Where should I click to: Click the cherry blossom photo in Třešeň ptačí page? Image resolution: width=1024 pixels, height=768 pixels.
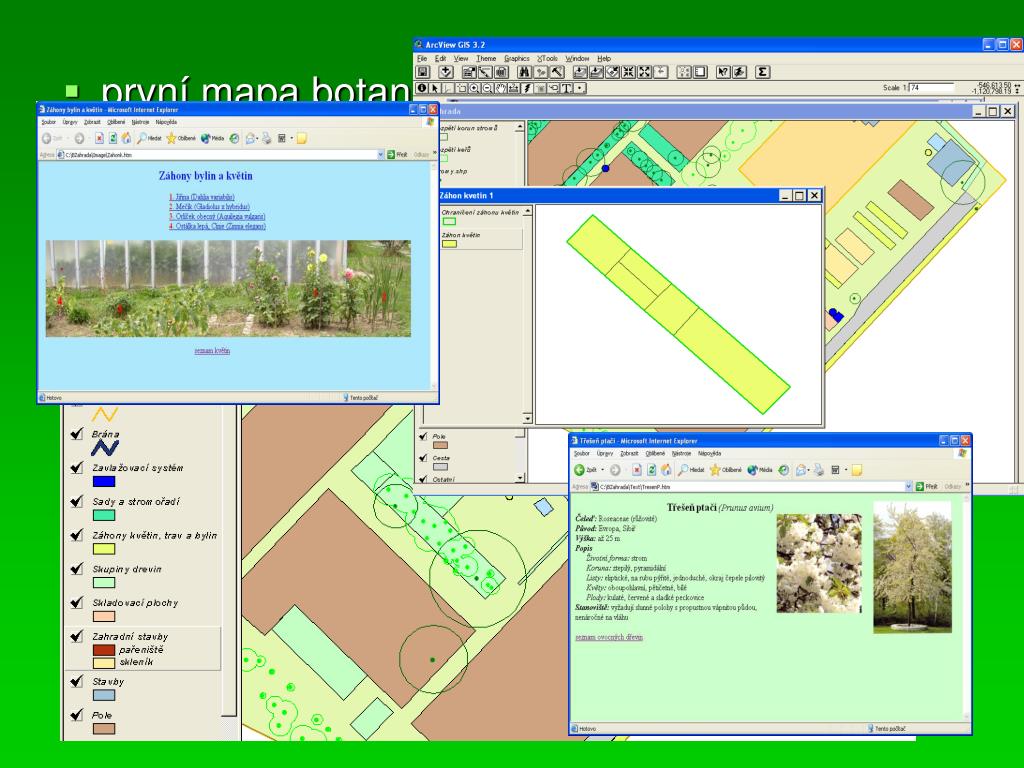pos(819,563)
